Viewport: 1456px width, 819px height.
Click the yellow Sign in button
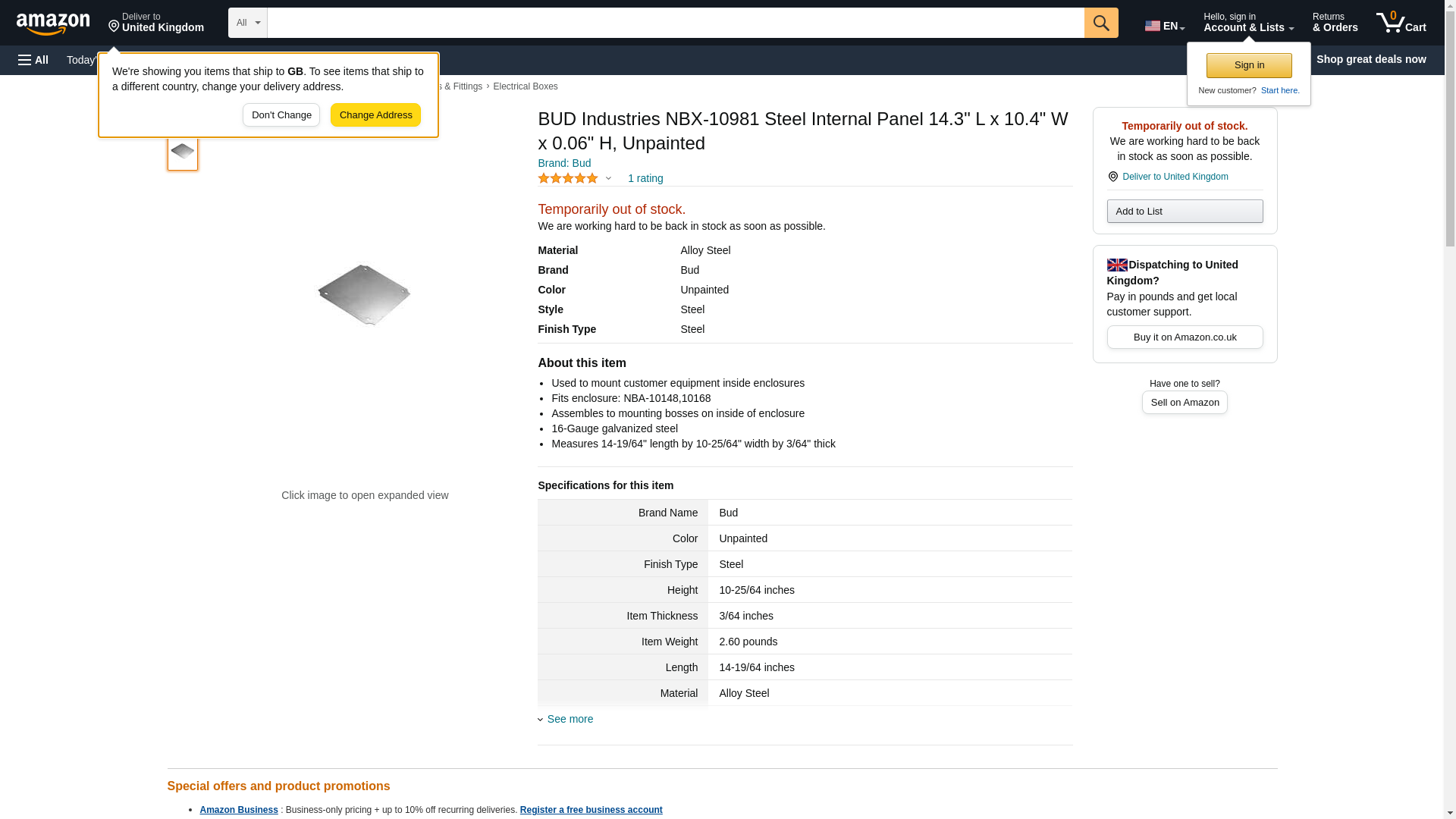[x=1248, y=65]
